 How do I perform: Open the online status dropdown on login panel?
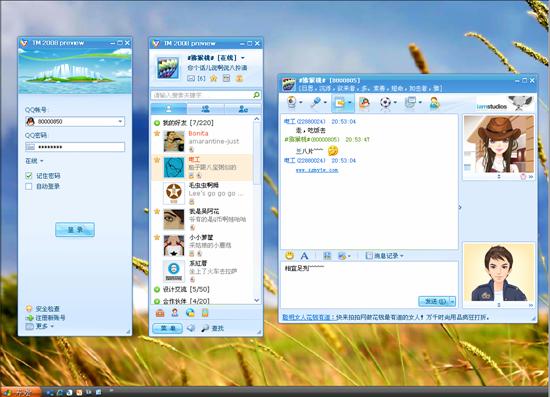coord(34,161)
